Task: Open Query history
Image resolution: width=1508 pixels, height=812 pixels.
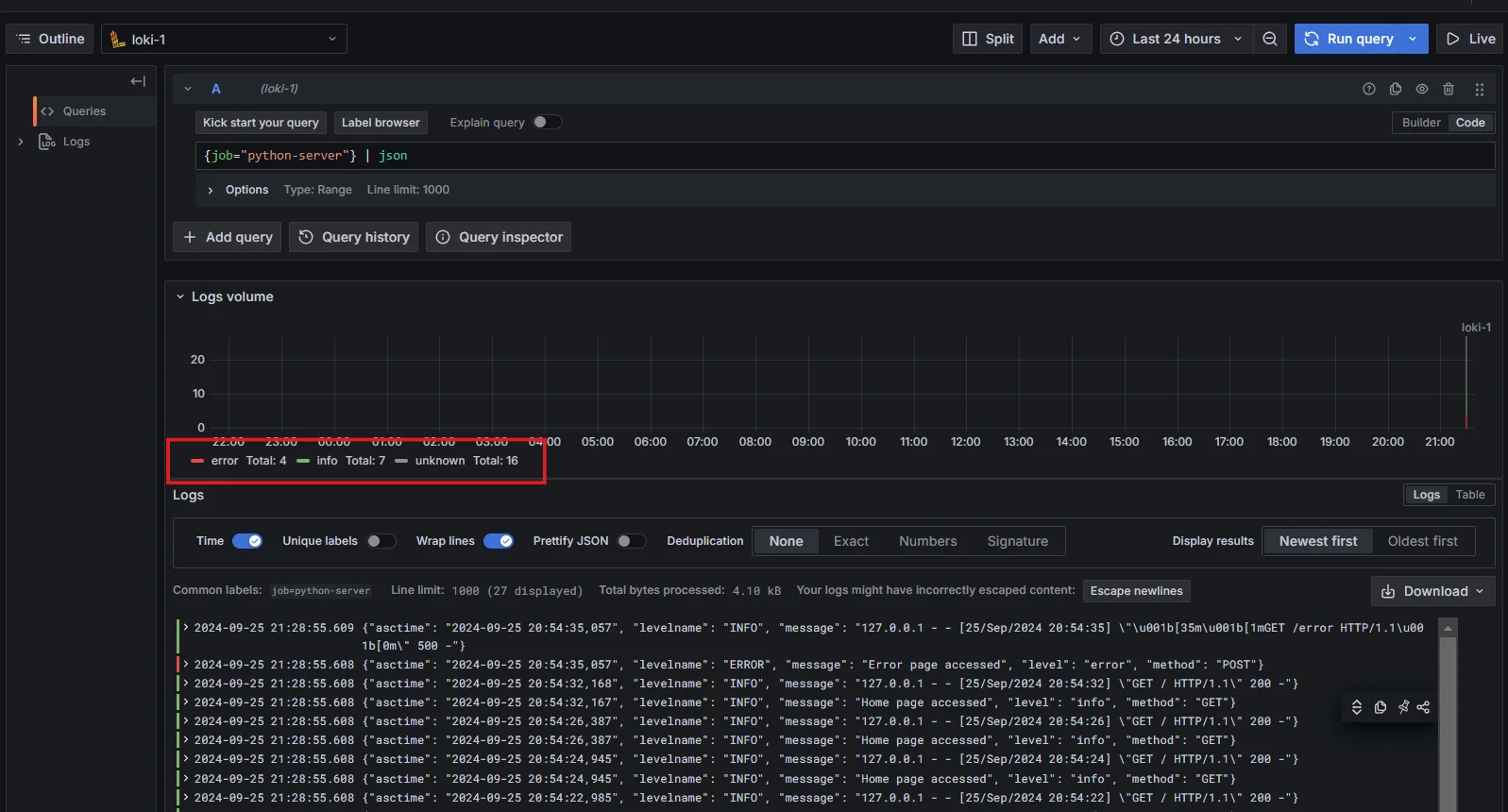Action: click(354, 237)
